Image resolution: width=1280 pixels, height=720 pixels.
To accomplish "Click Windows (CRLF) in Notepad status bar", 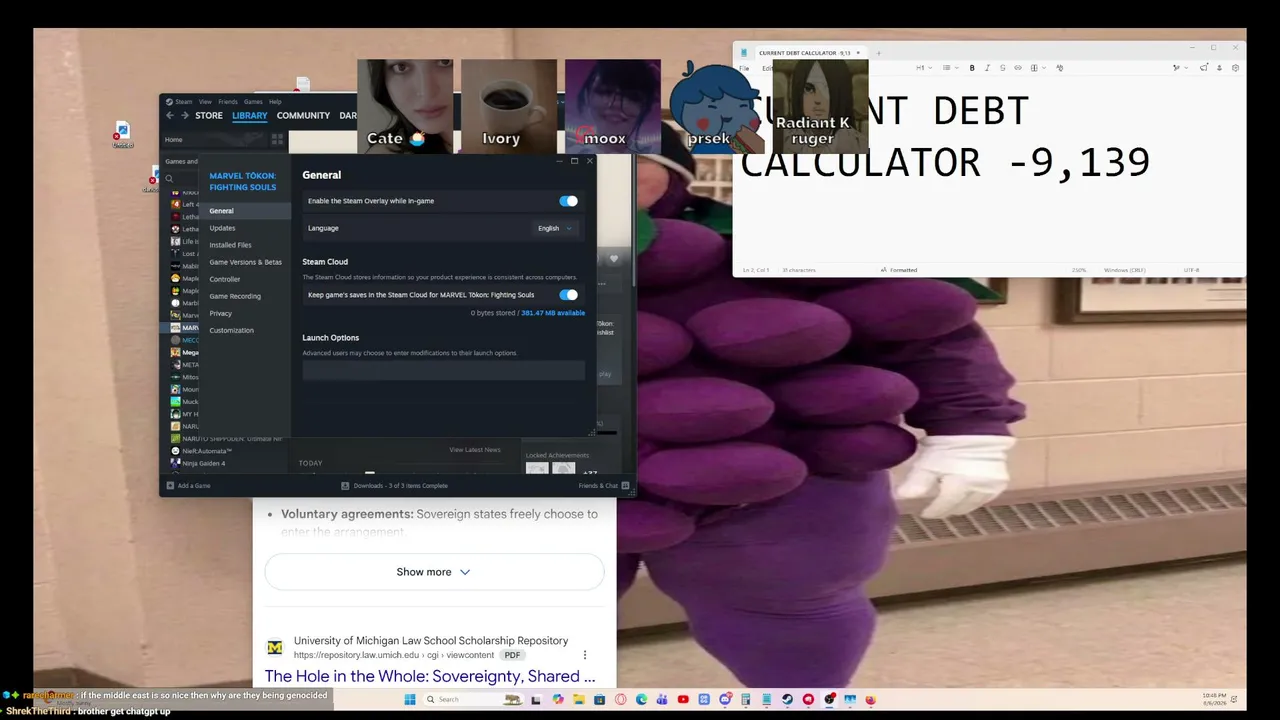I will click(x=1125, y=270).
